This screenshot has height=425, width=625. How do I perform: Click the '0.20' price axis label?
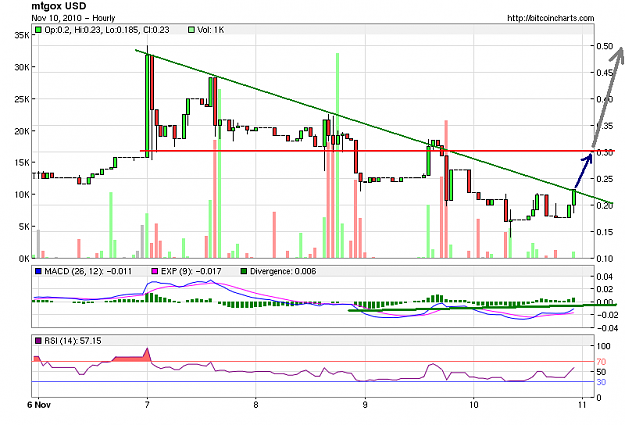pyautogui.click(x=605, y=205)
